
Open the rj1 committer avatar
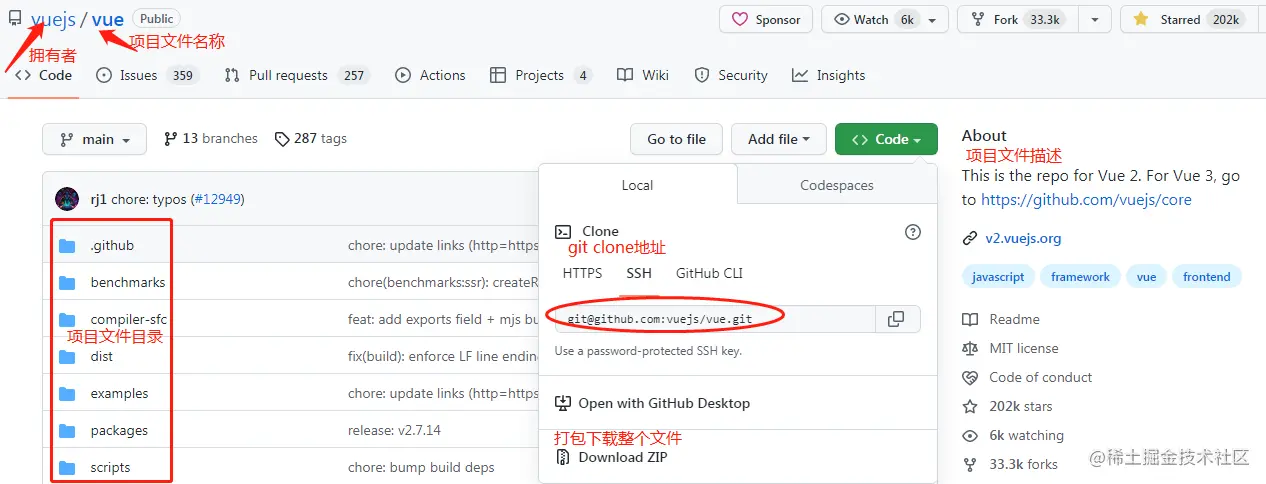(67, 199)
